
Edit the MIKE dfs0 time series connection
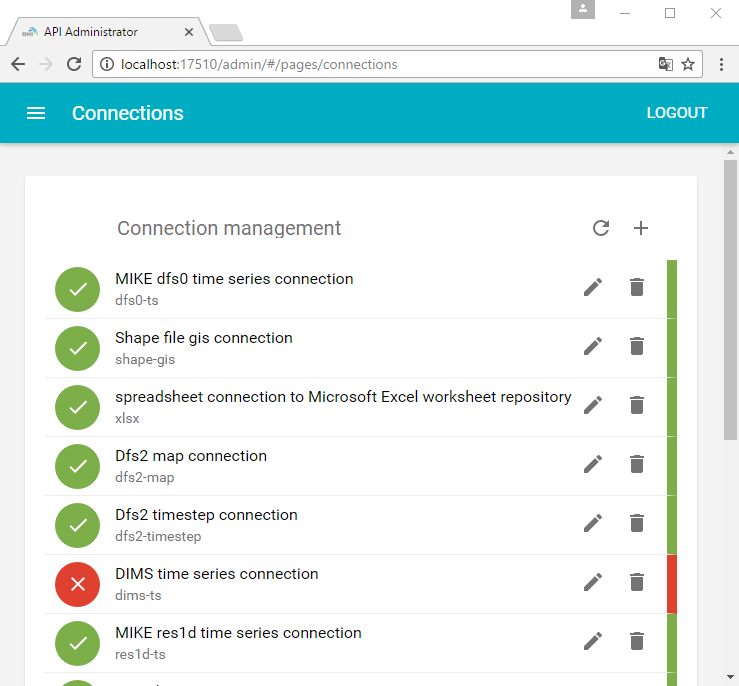593,287
